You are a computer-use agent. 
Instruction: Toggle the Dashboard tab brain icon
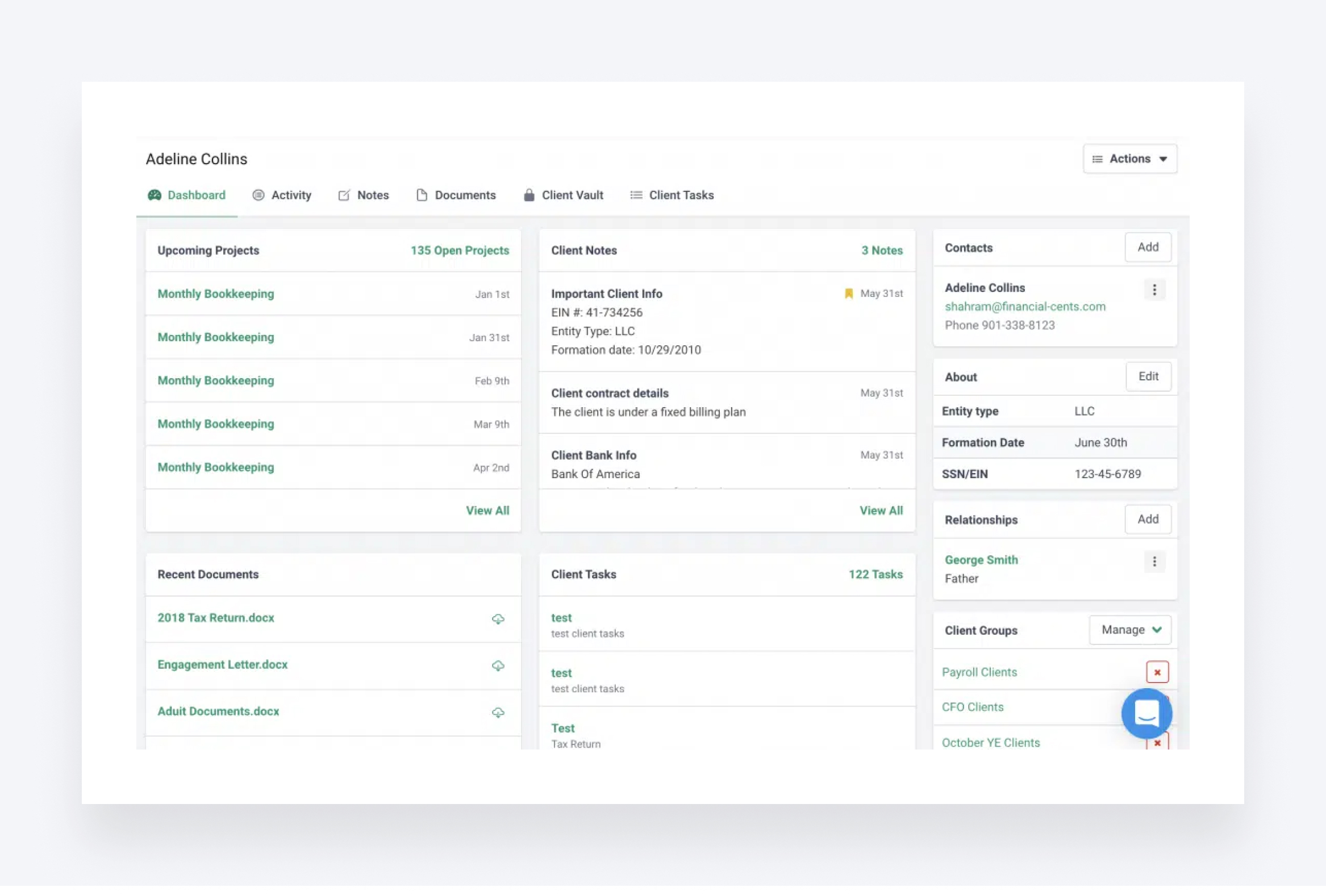click(154, 195)
